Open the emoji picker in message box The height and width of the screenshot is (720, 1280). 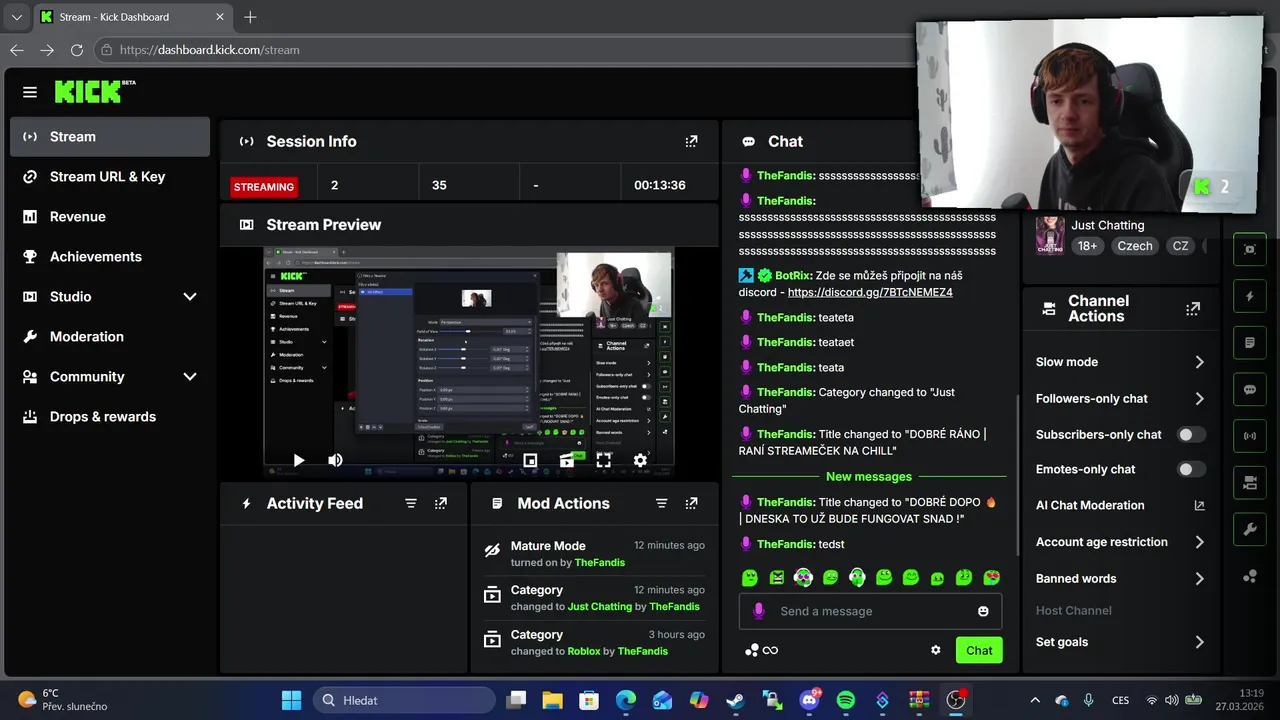[984, 611]
